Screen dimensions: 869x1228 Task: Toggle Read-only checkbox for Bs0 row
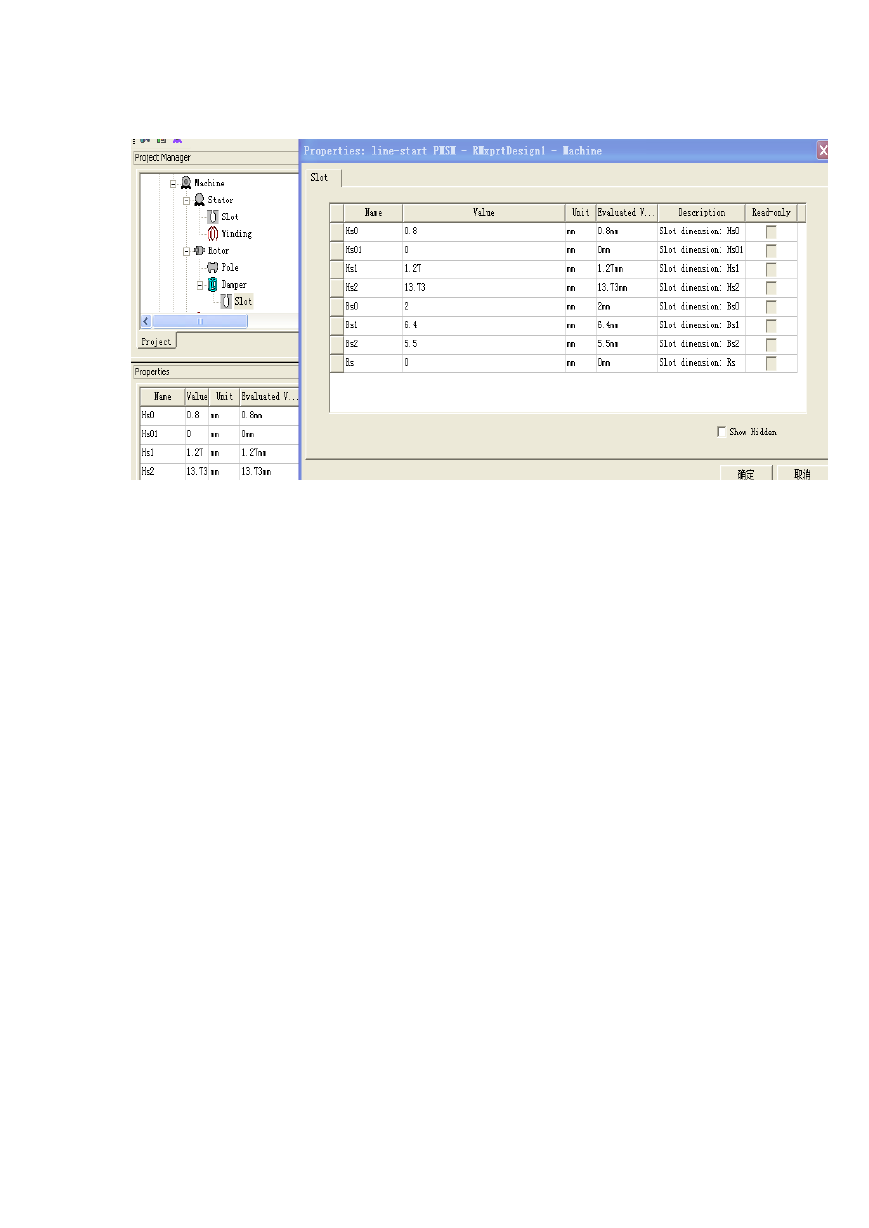771,307
